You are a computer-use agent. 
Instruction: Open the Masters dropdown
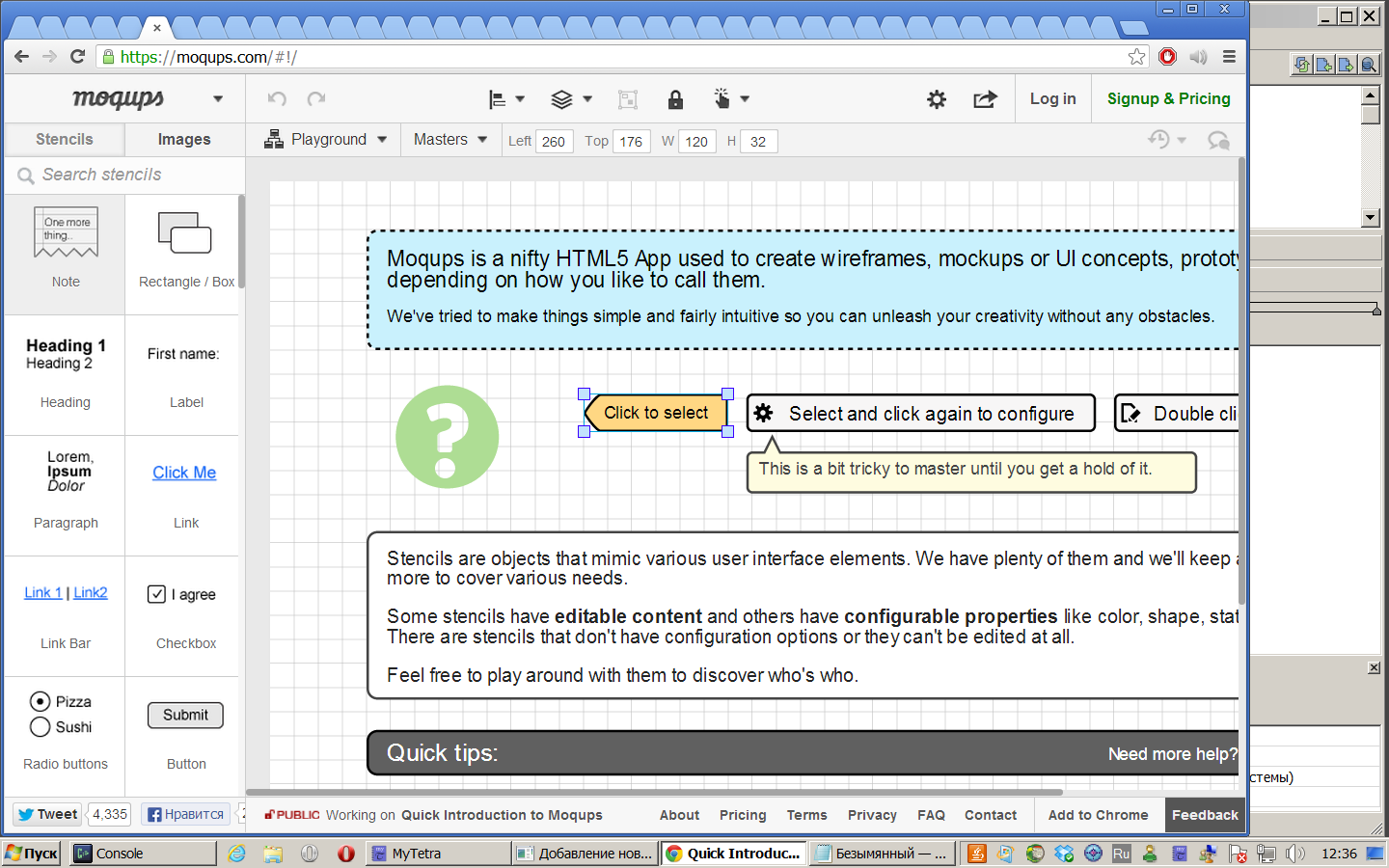click(x=450, y=140)
